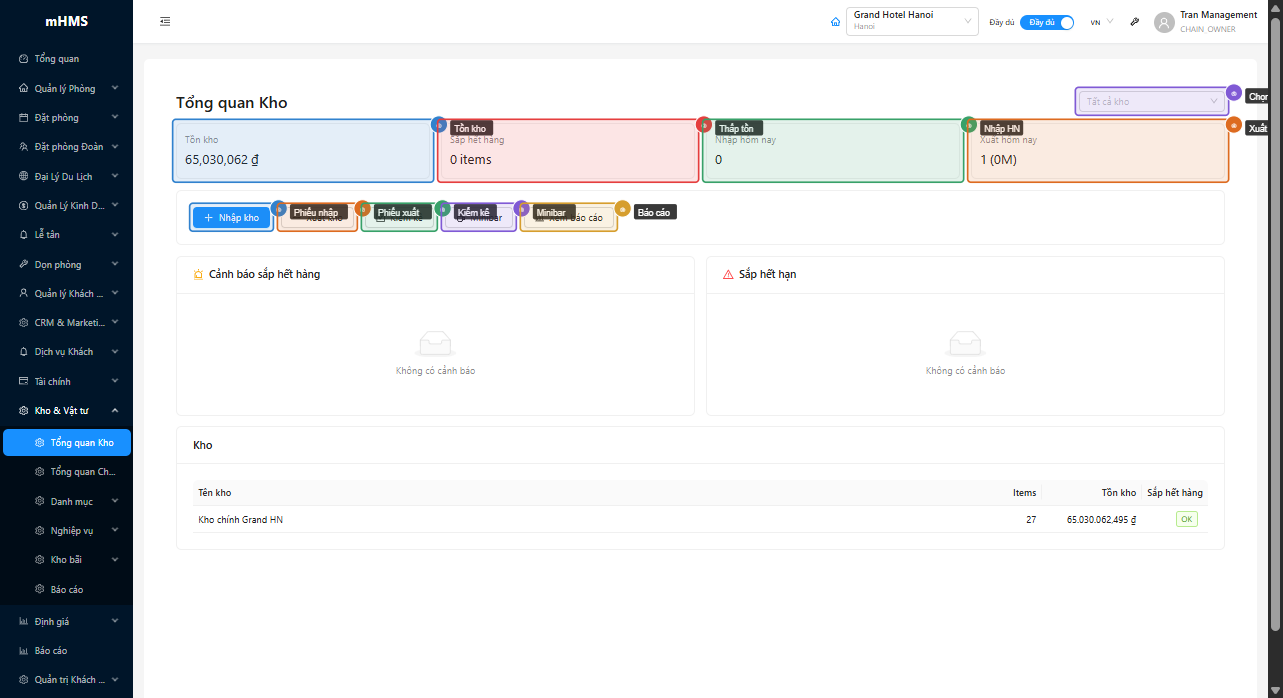1283x698 pixels.
Task: Click the Lễ tân bell icon
Action: tap(24, 235)
